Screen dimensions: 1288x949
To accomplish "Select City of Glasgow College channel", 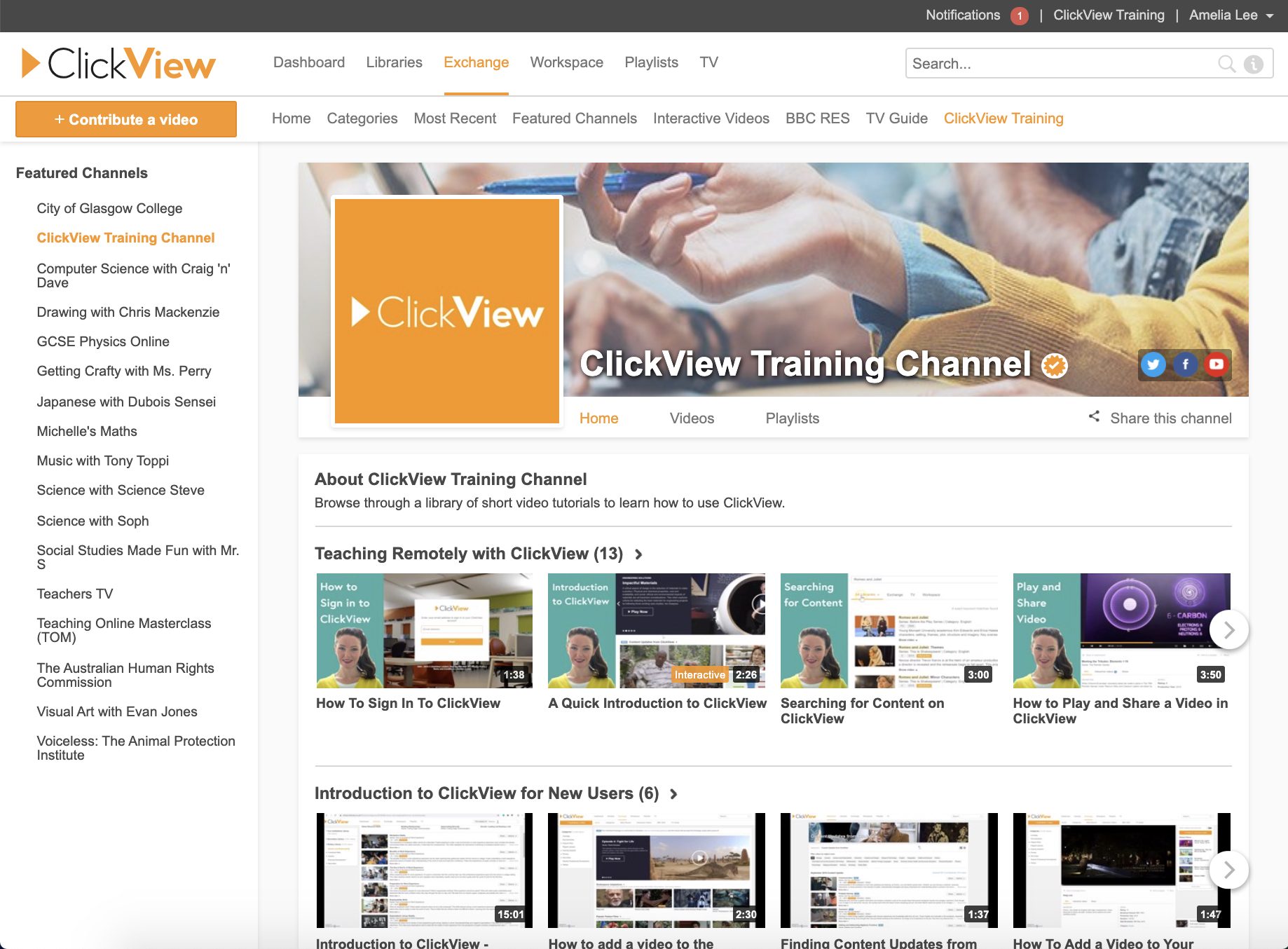I will pyautogui.click(x=109, y=208).
